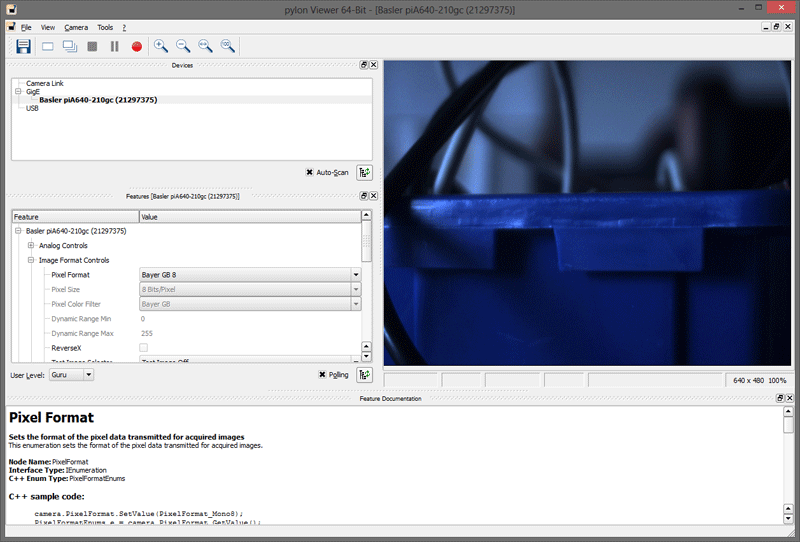Refresh the device list icon next to Auto-Scan
This screenshot has height=542, width=800.
coord(364,173)
